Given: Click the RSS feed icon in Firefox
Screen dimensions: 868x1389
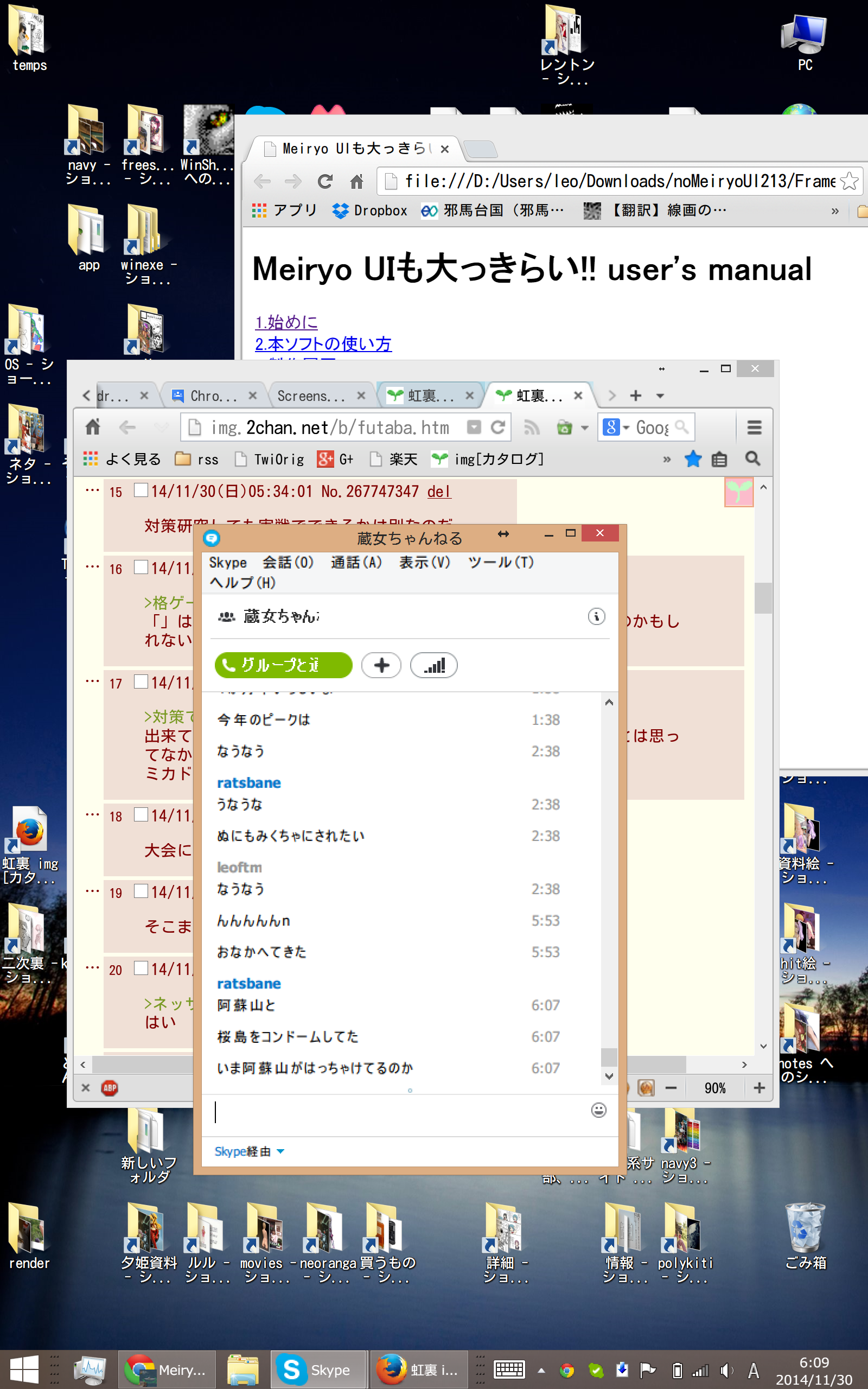Looking at the screenshot, I should 532,428.
